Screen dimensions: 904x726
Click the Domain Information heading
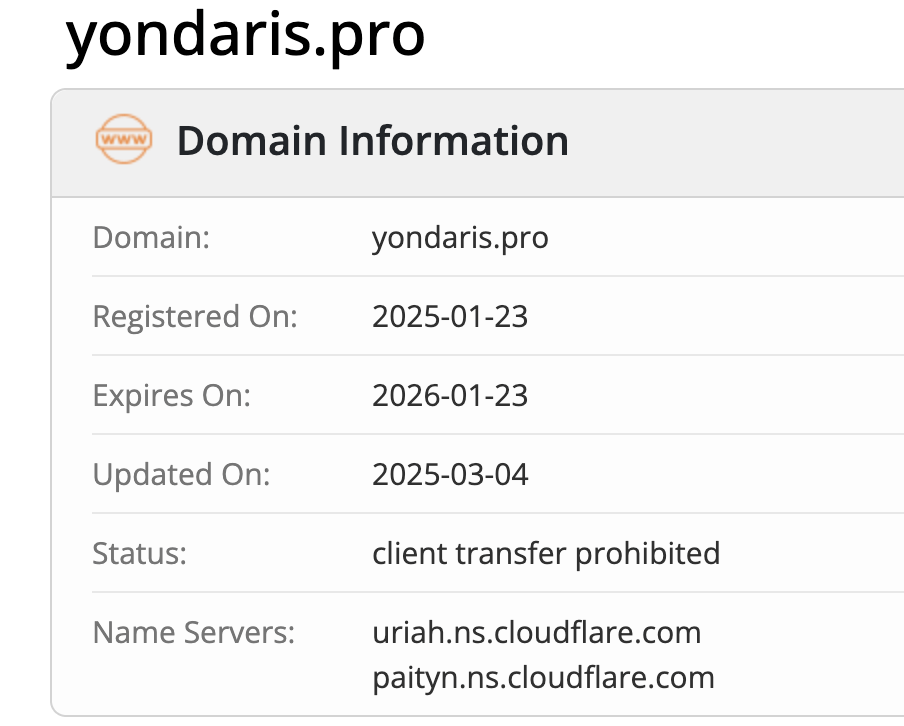pyautogui.click(x=372, y=141)
